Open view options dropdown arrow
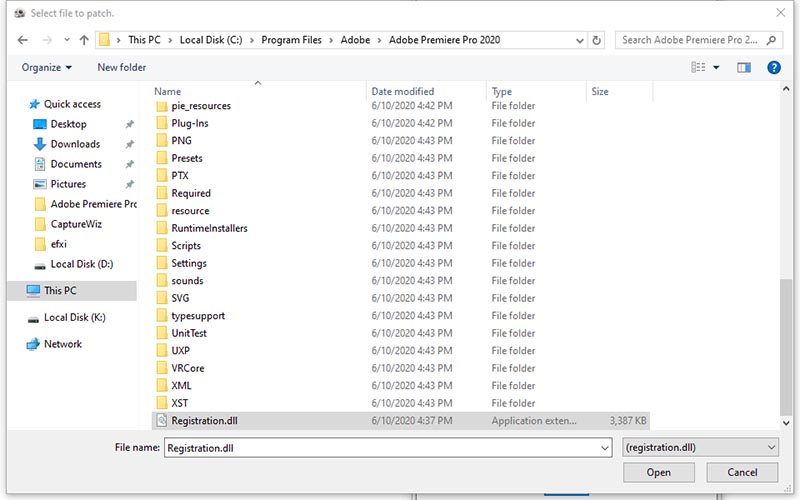 click(716, 67)
